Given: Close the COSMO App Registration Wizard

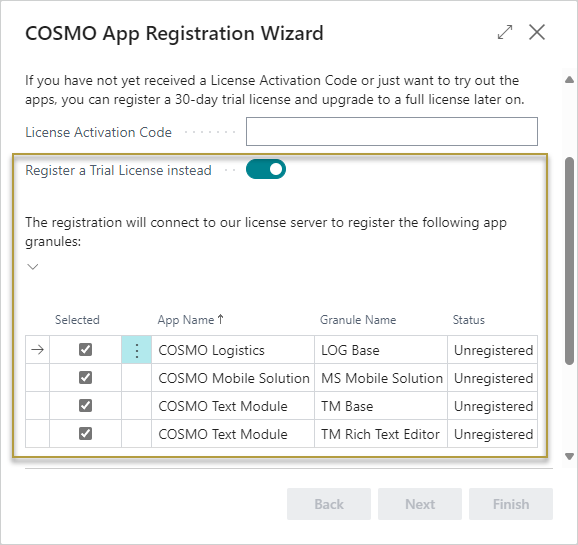Looking at the screenshot, I should click(x=537, y=32).
